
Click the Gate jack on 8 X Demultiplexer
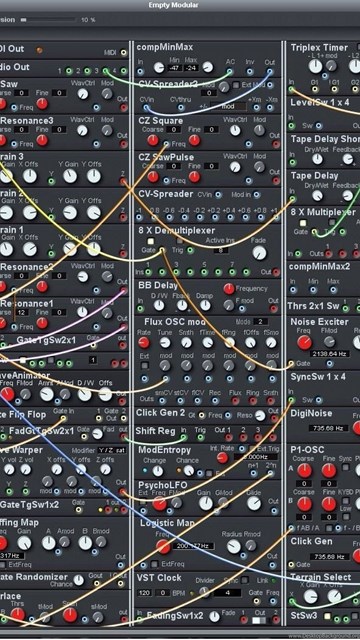click(162, 250)
